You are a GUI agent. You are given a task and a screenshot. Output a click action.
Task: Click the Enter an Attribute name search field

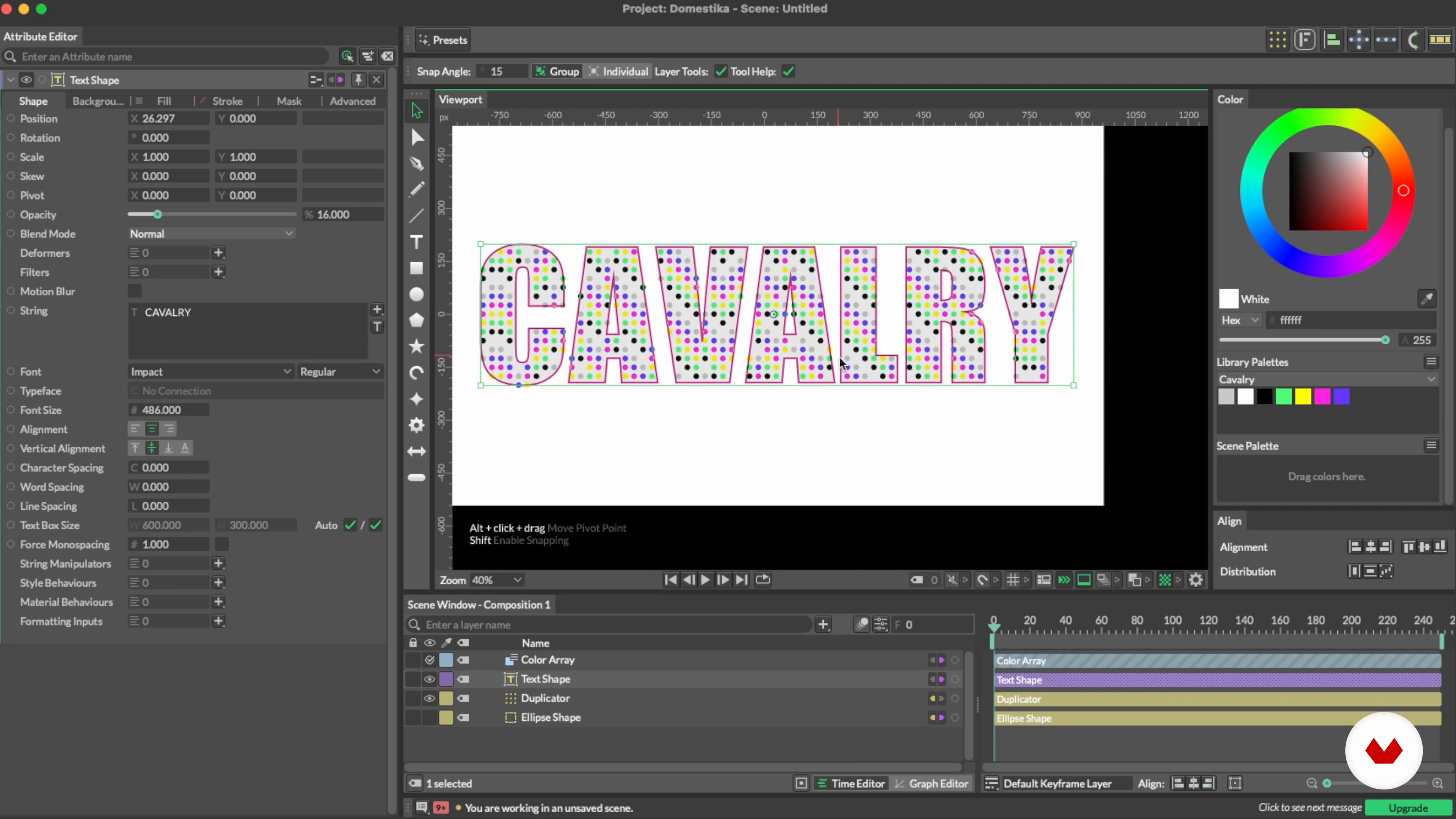click(x=165, y=56)
